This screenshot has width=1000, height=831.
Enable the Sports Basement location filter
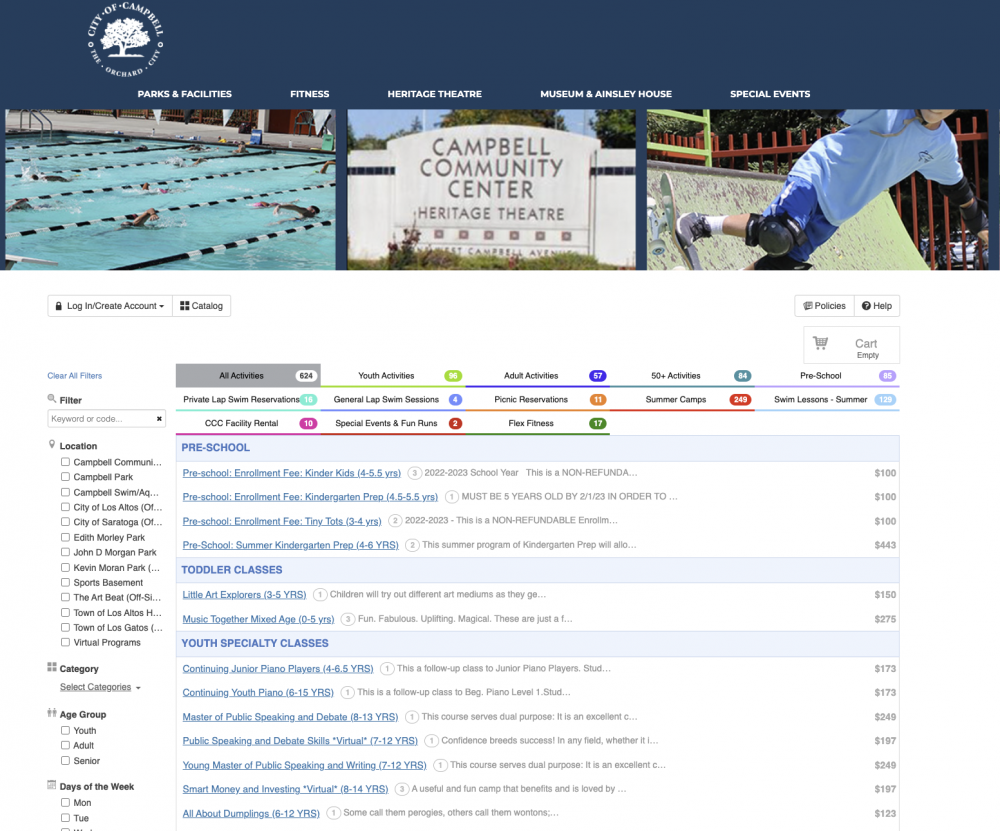[65, 582]
